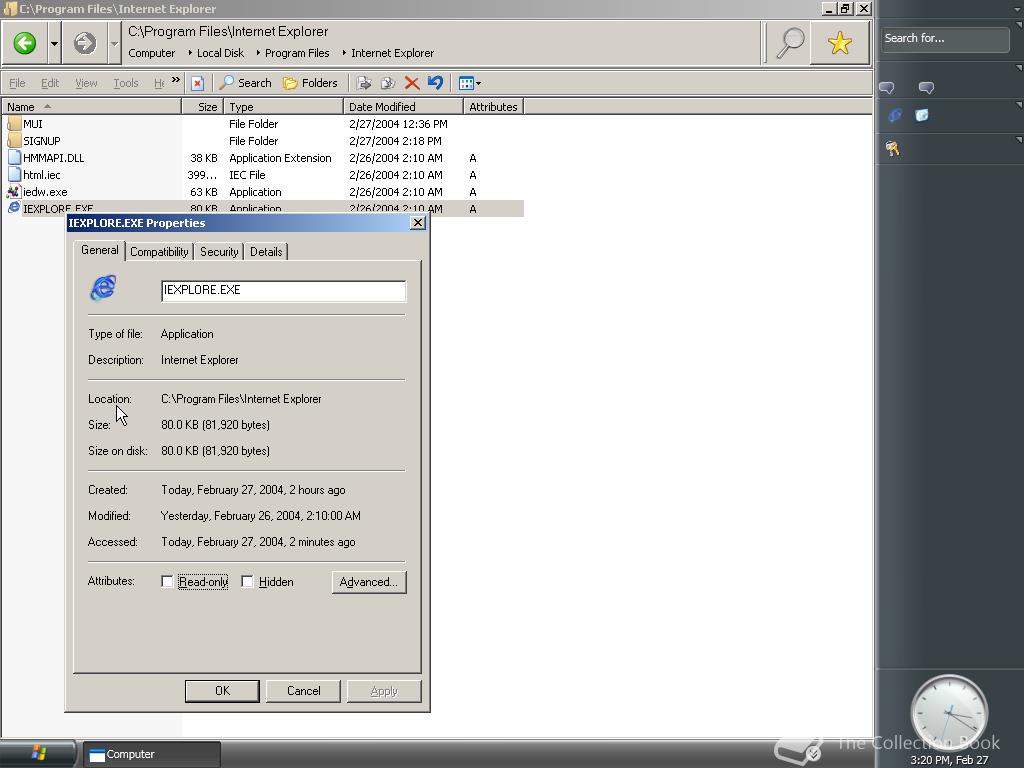Select the General tab
The width and height of the screenshot is (1024, 768).
[x=100, y=249]
